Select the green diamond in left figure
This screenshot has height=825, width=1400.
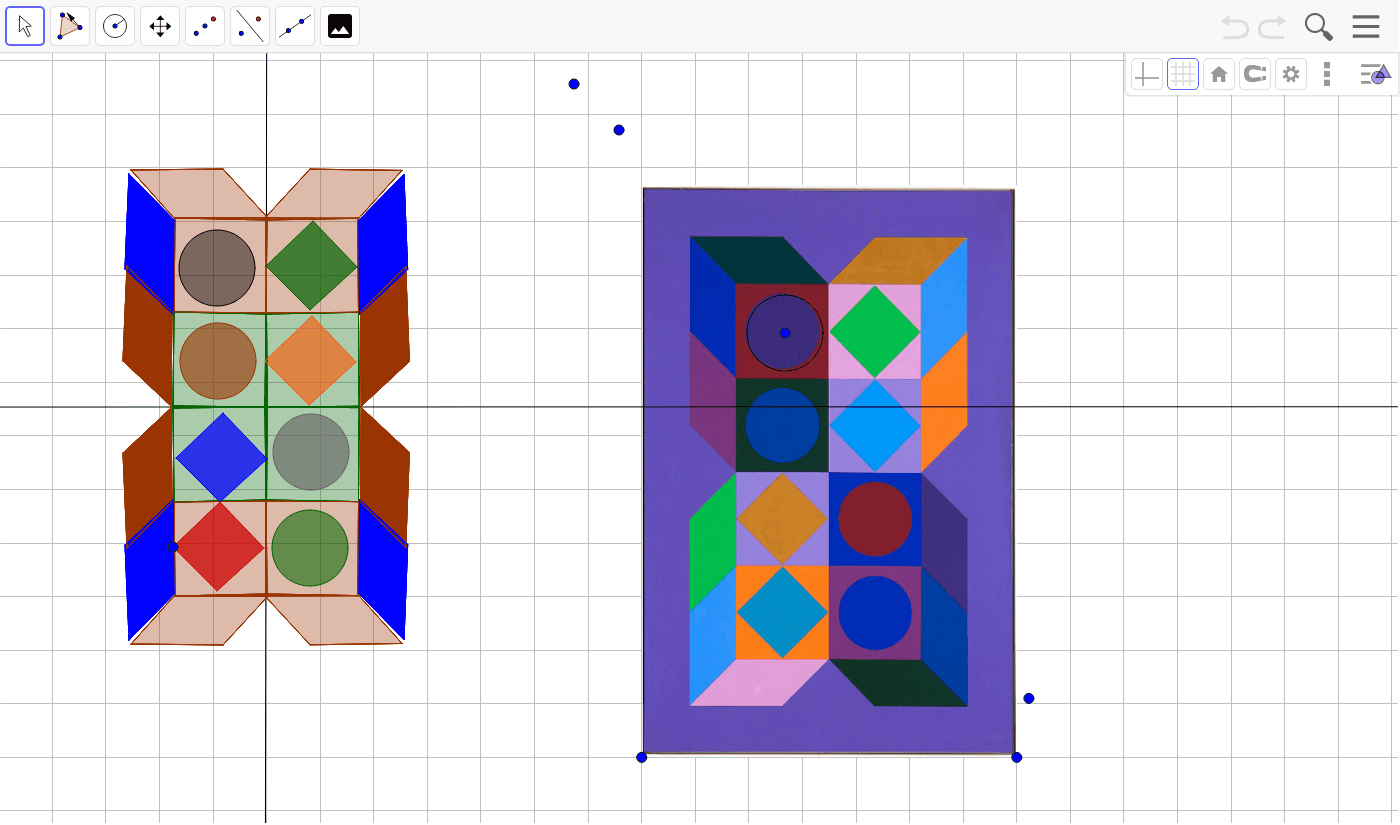tap(312, 265)
